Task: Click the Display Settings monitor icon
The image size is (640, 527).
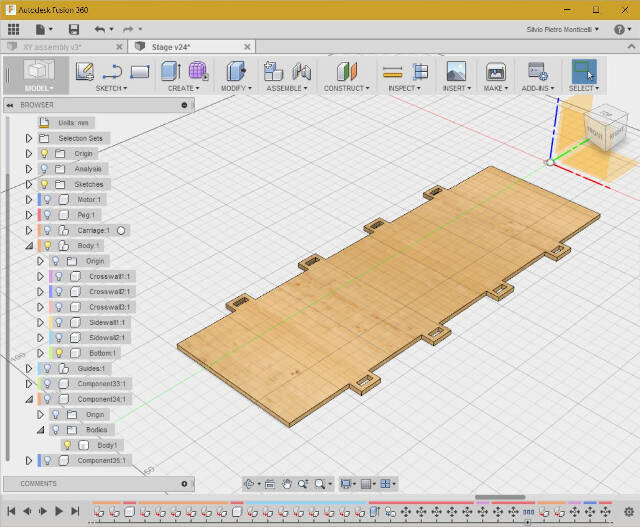Action: tap(346, 484)
